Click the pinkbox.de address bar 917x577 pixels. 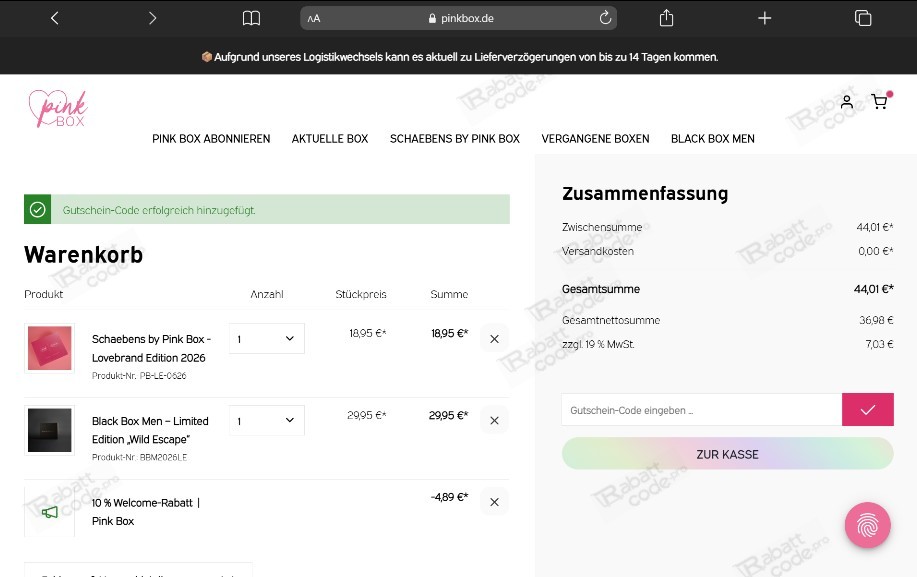point(458,18)
